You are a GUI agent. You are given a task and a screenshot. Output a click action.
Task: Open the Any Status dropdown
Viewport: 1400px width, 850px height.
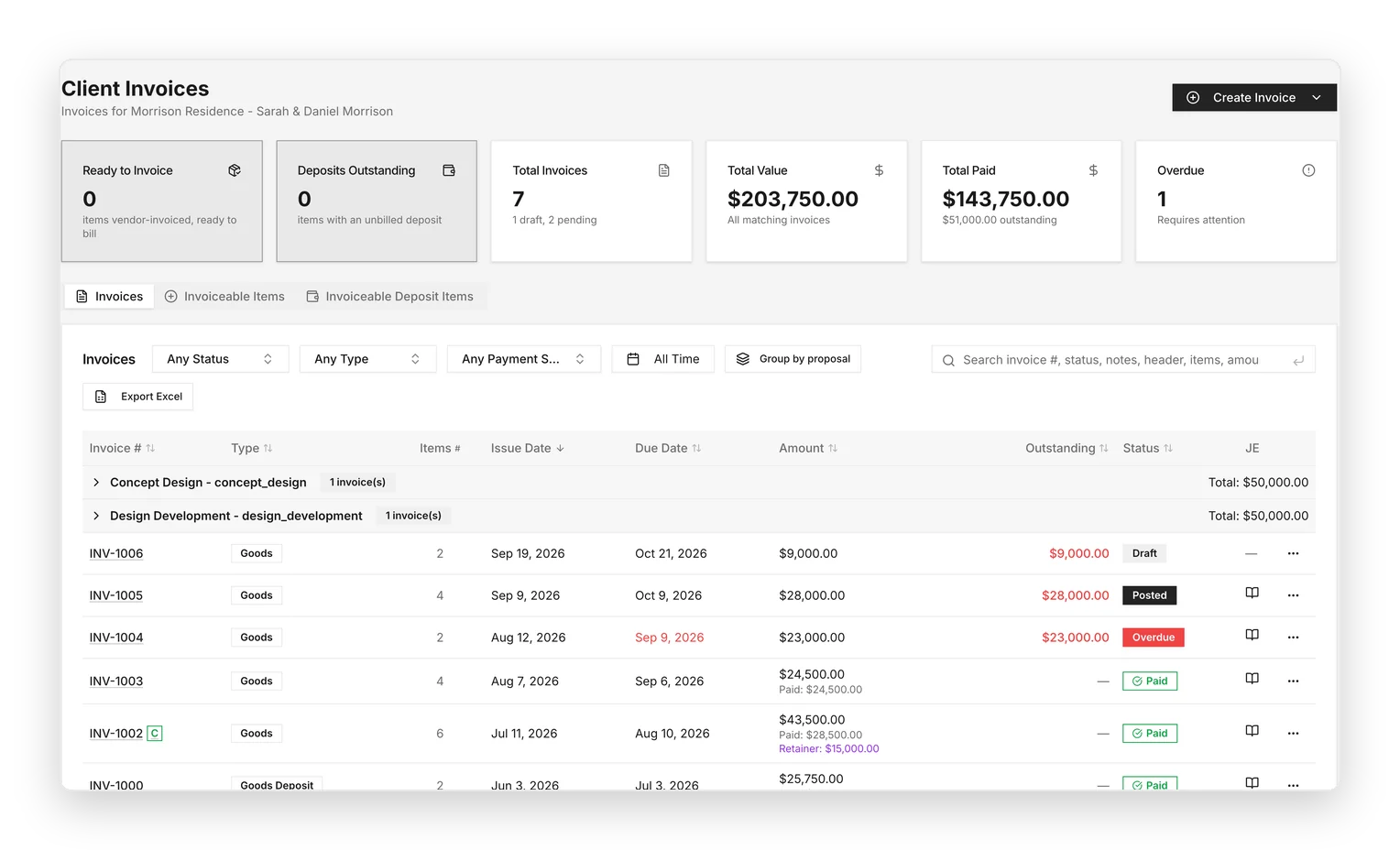tap(220, 359)
